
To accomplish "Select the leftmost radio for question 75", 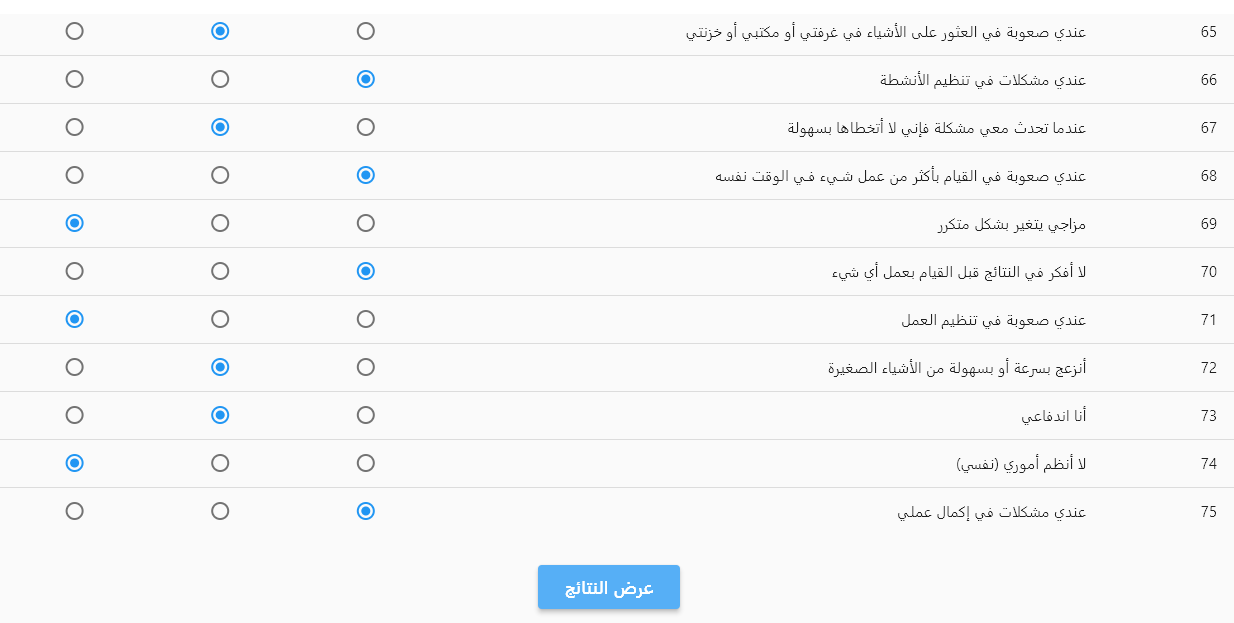I will click(74, 511).
